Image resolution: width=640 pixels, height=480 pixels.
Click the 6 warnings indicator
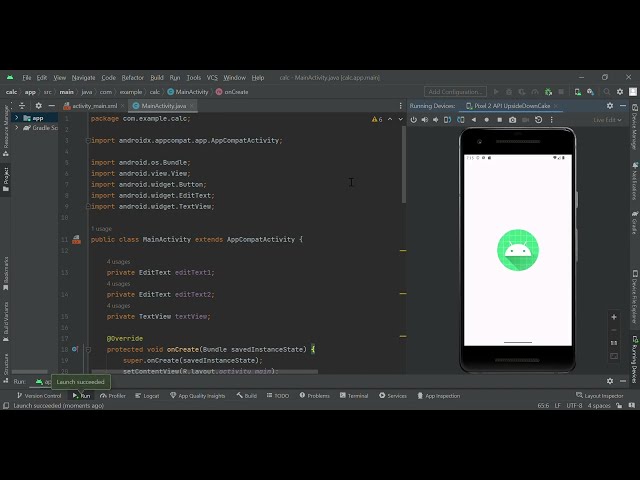click(x=377, y=119)
